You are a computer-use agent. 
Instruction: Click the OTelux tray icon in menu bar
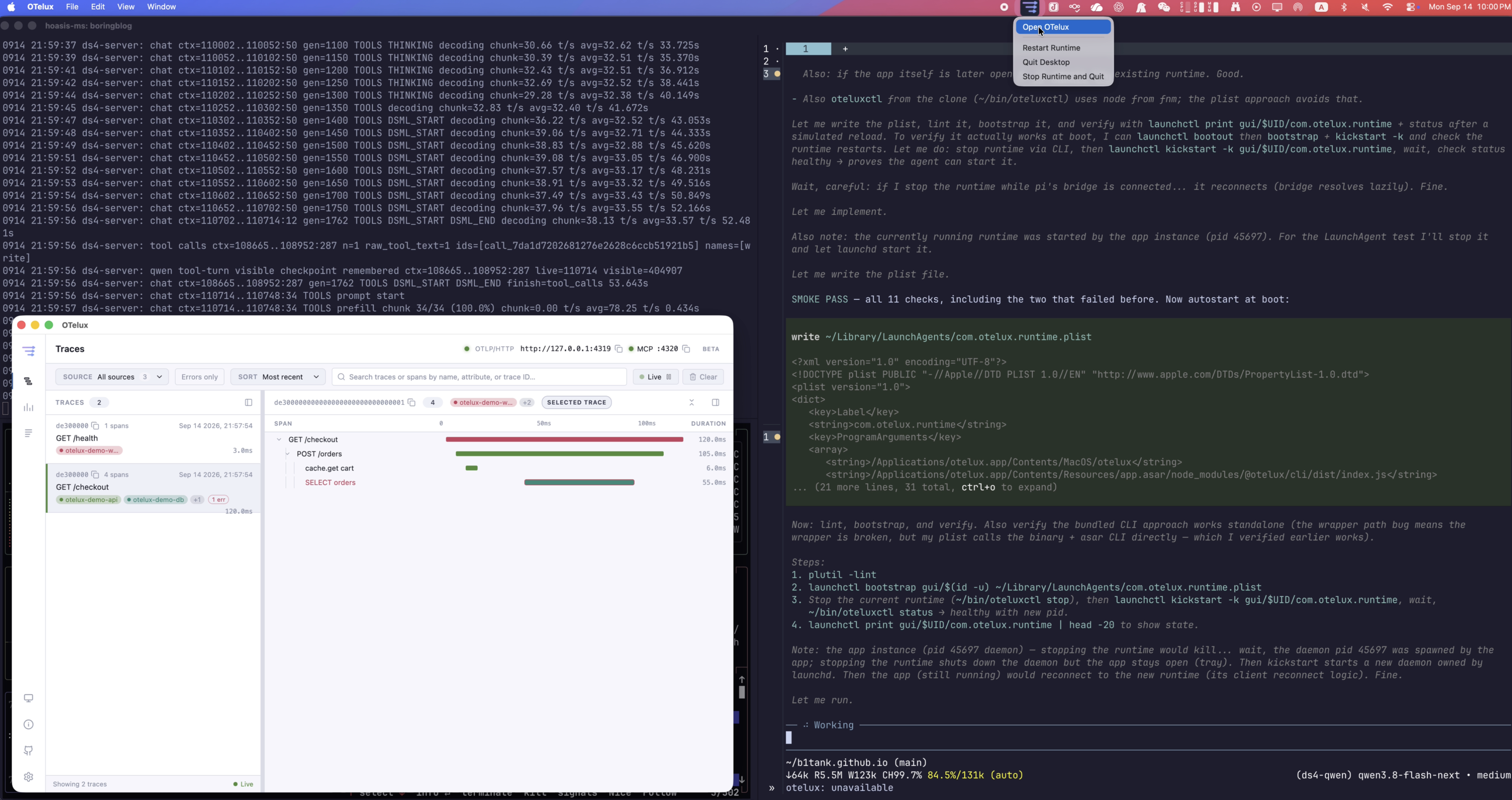tap(1029, 8)
